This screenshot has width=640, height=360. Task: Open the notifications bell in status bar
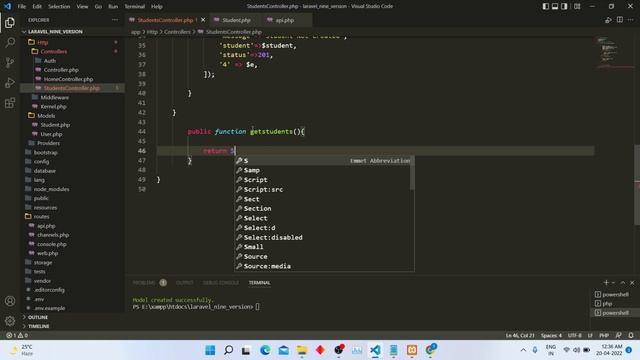click(x=631, y=335)
